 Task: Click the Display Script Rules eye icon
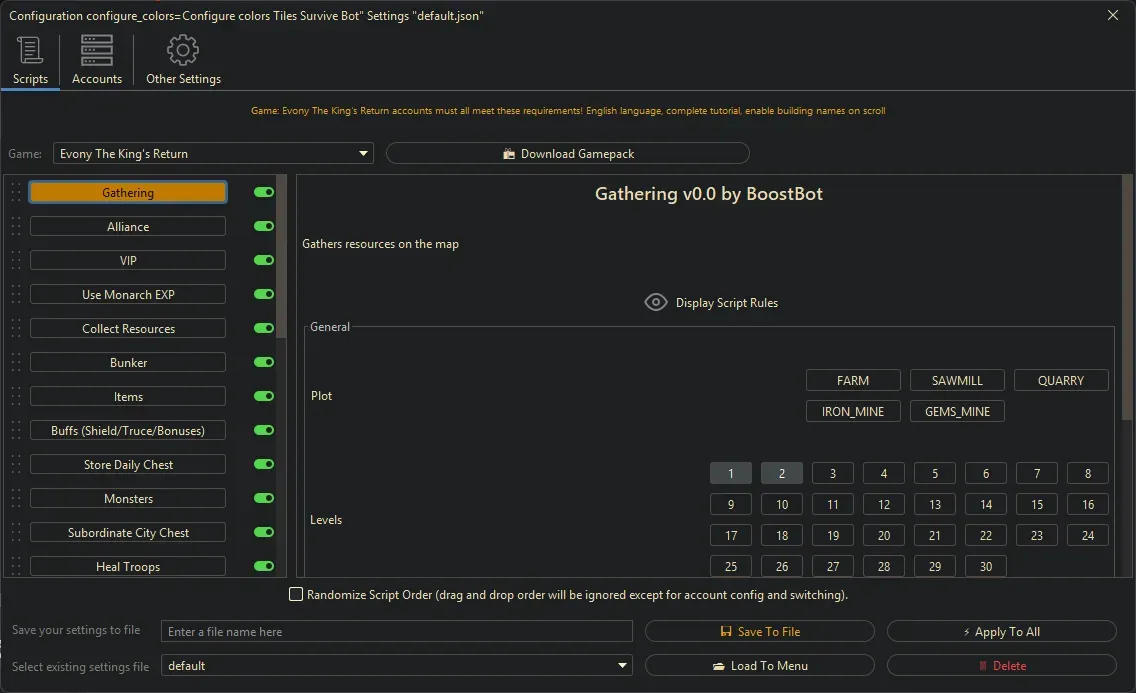pos(656,301)
